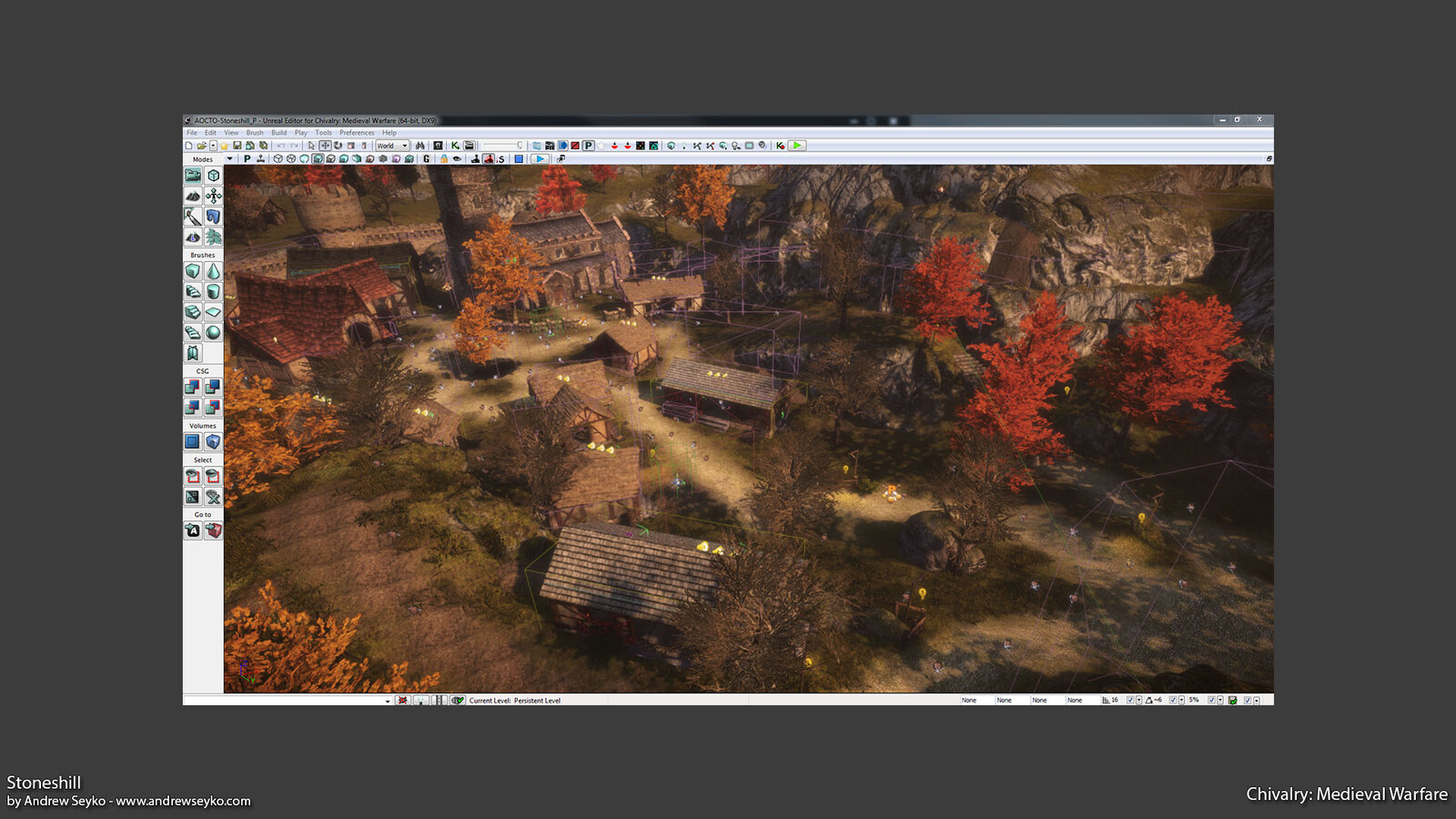This screenshot has width=1456, height=819.
Task: Open the World coordinate system dropdown
Action: [392, 146]
